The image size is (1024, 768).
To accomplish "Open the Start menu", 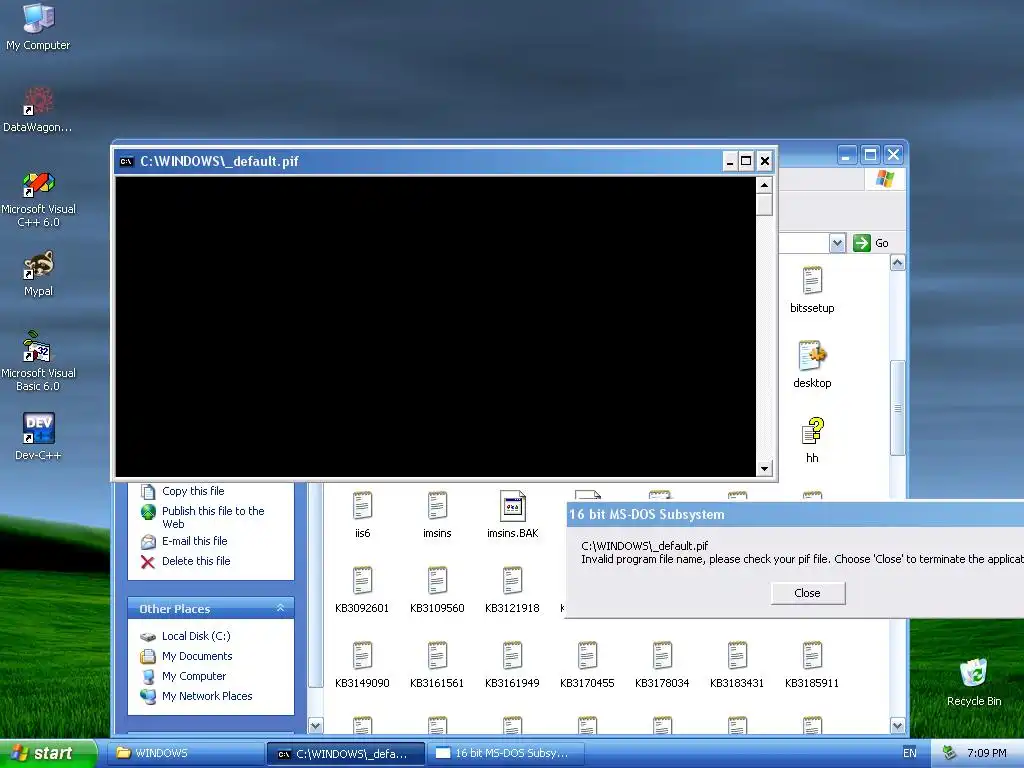I will pos(47,753).
